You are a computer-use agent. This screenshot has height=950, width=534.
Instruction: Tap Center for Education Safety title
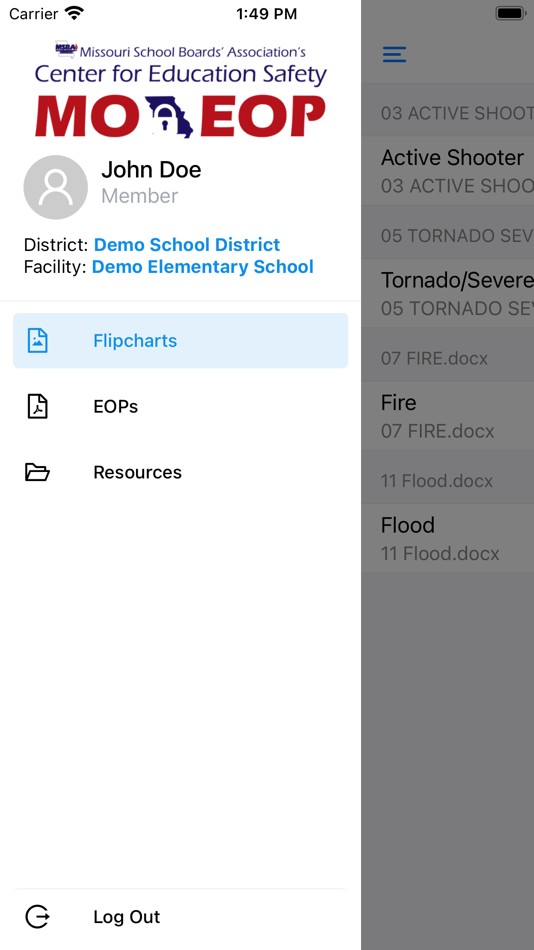pos(181,74)
